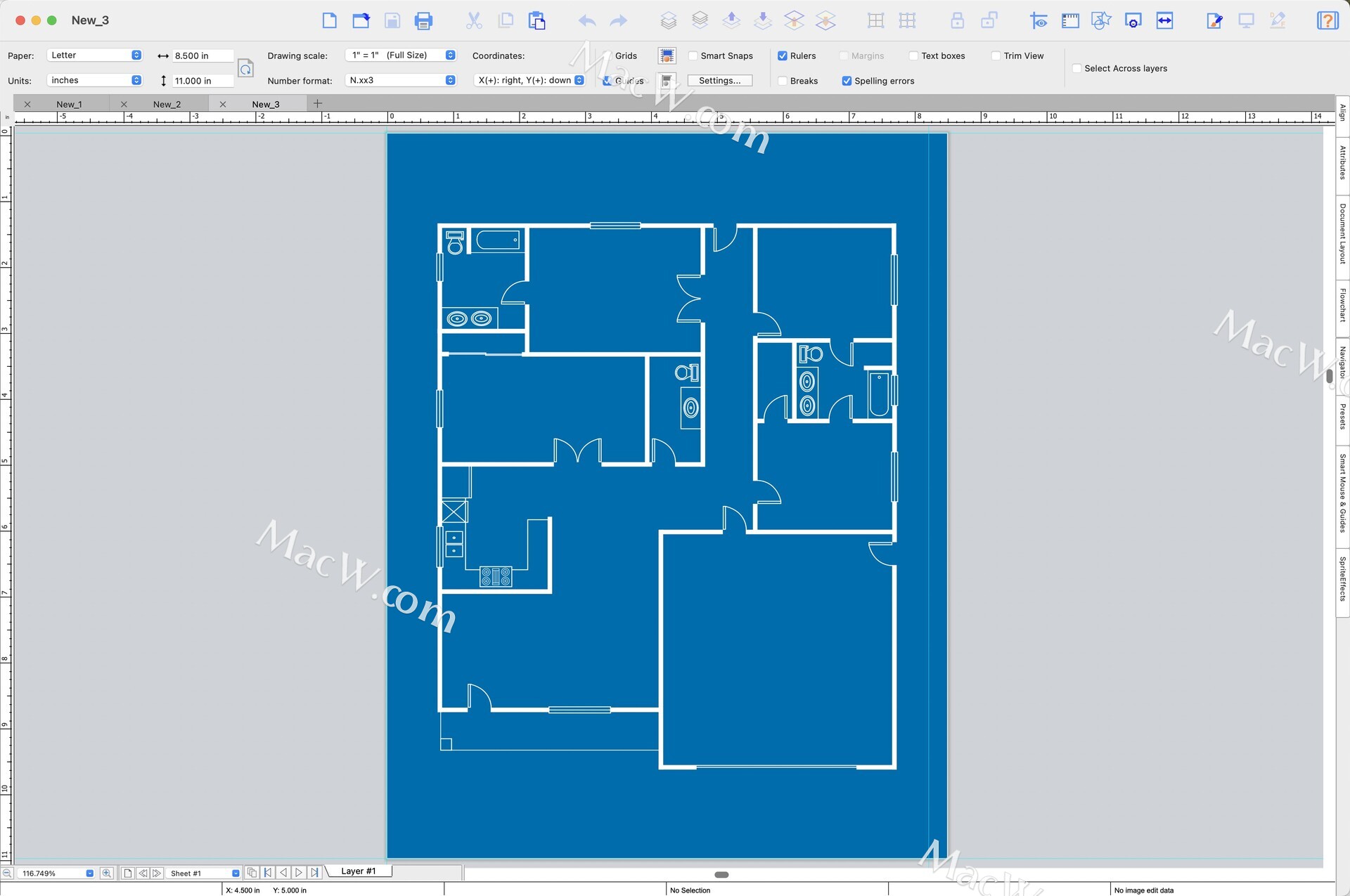
Task: Click the Settings... button
Action: [719, 81]
